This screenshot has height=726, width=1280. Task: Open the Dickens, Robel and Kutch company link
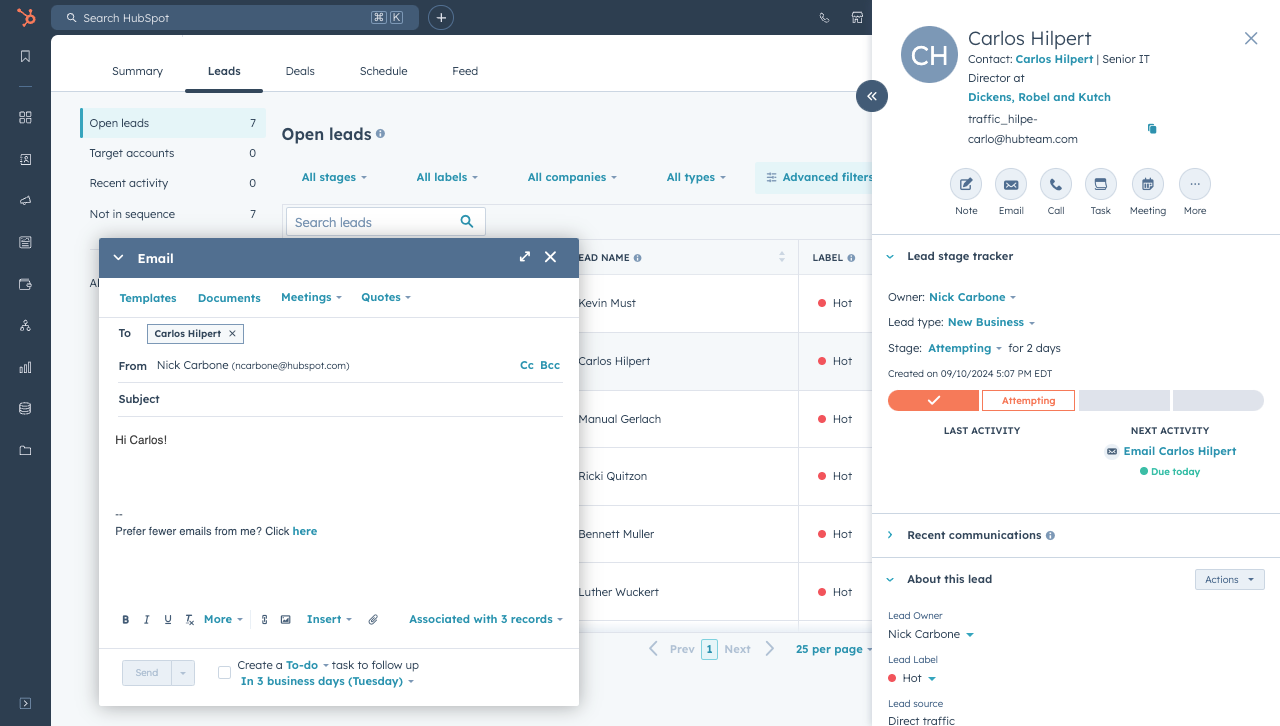1039,97
